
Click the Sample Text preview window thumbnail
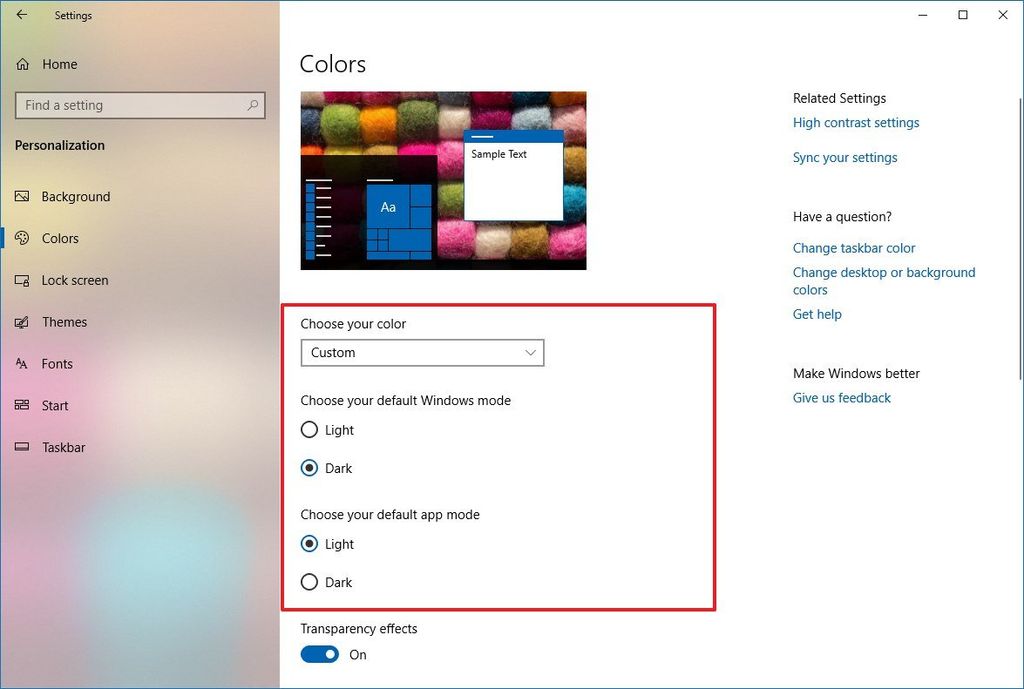coord(513,178)
